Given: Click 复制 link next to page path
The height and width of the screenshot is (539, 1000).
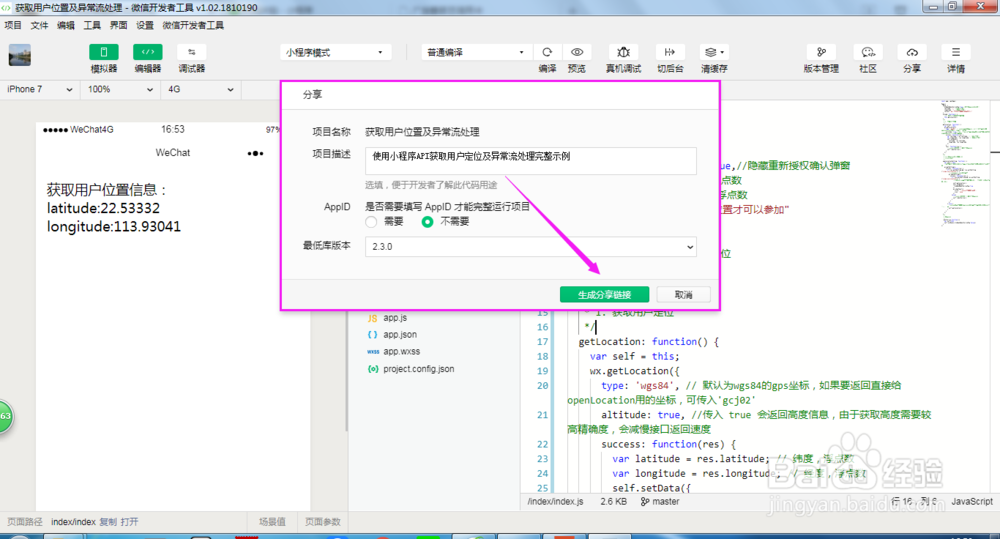Looking at the screenshot, I should point(108,522).
